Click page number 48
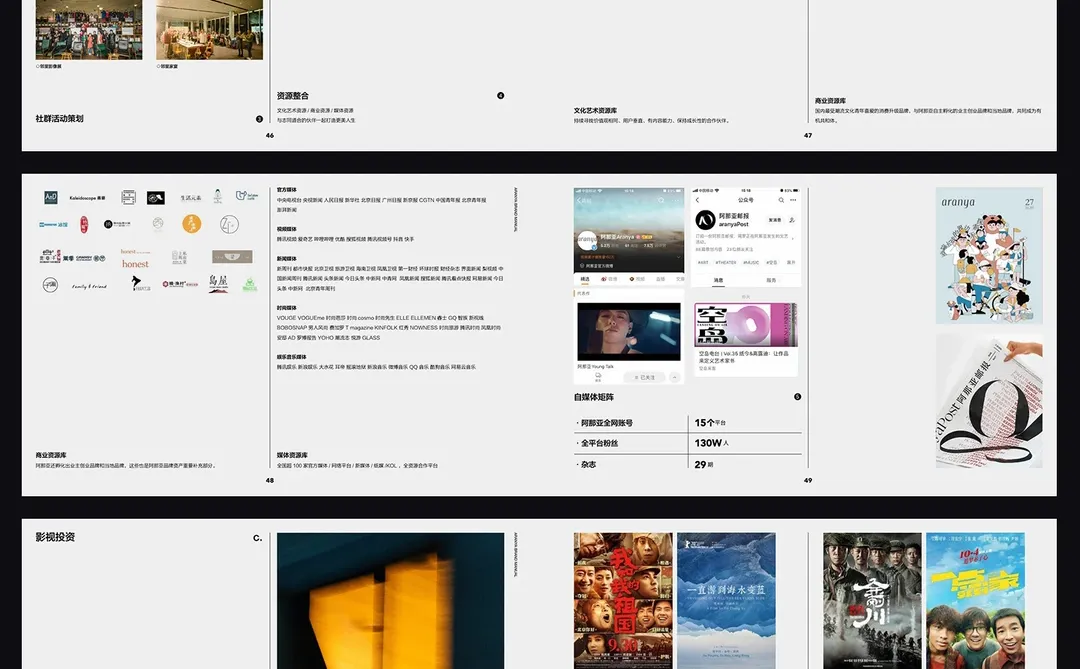The width and height of the screenshot is (1080, 669). [x=270, y=480]
